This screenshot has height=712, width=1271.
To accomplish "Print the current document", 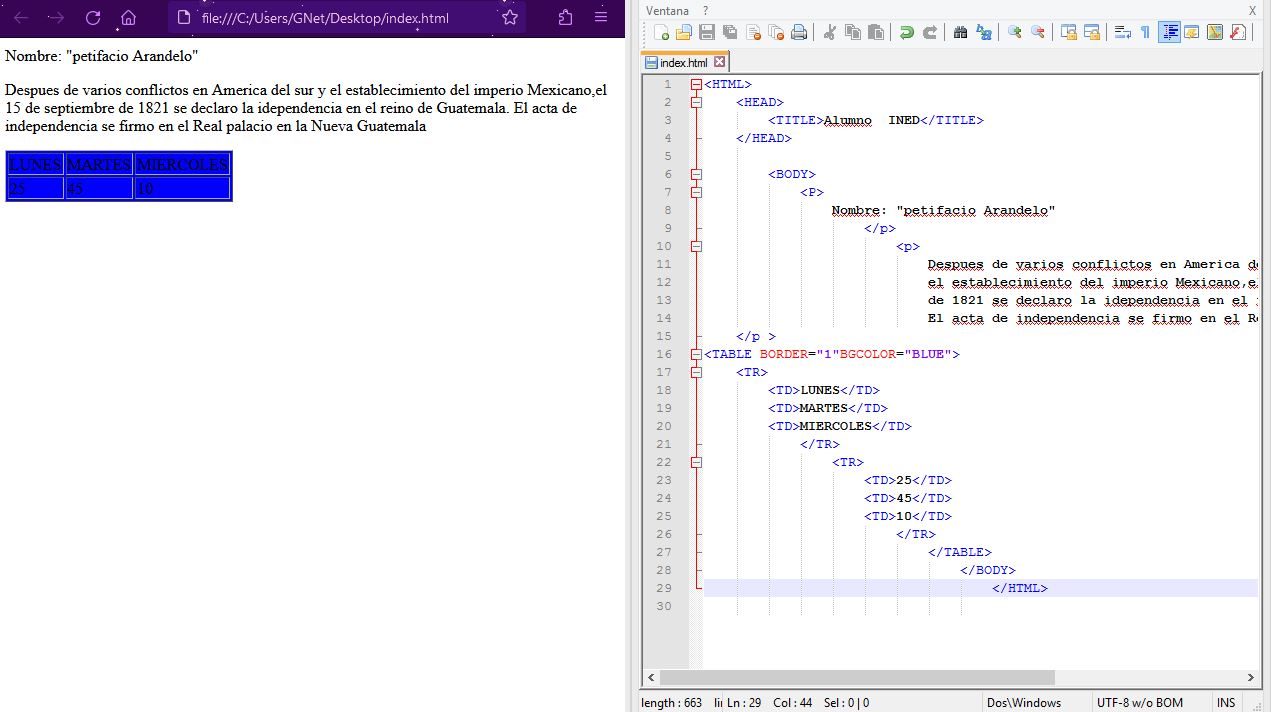I will tap(799, 33).
